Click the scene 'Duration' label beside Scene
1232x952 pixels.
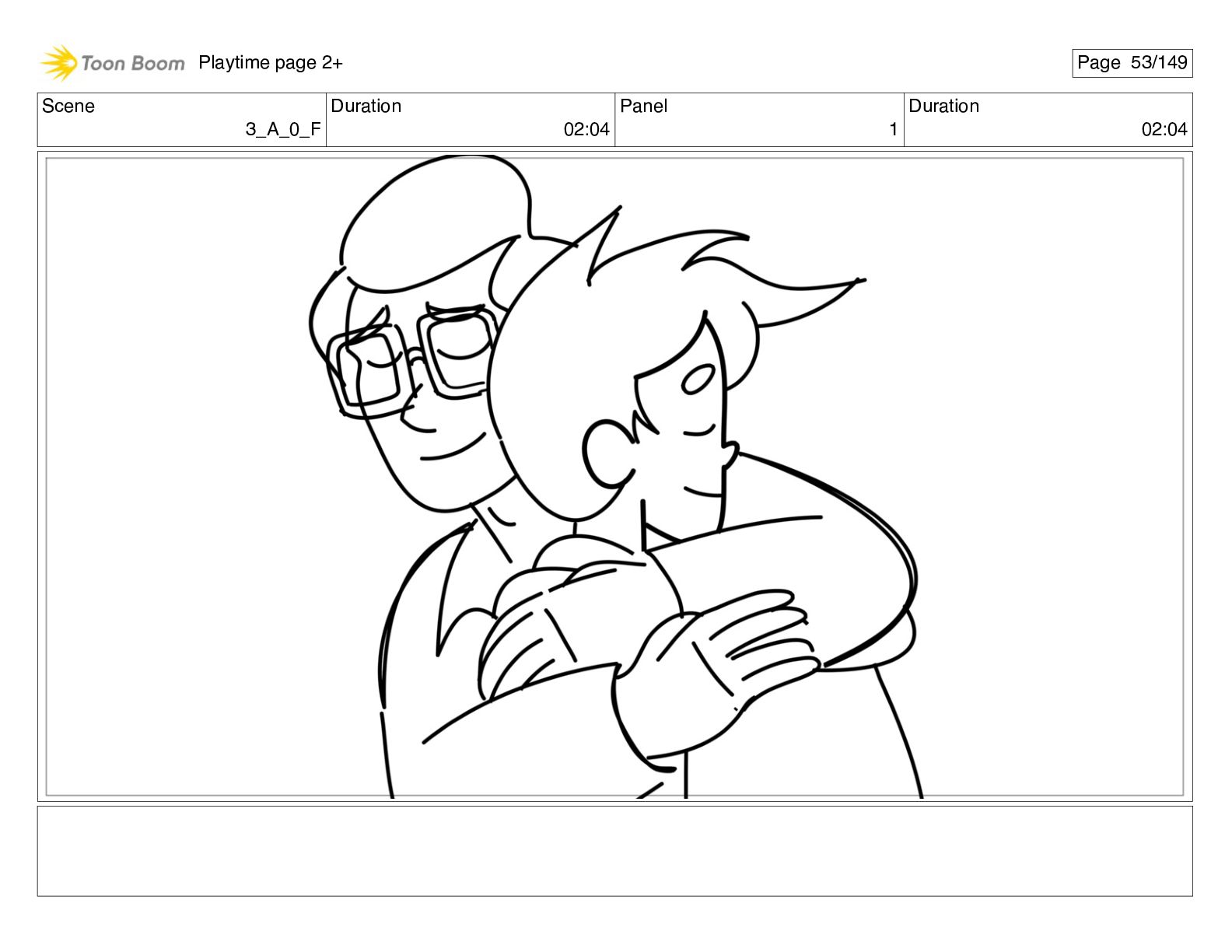(x=366, y=106)
